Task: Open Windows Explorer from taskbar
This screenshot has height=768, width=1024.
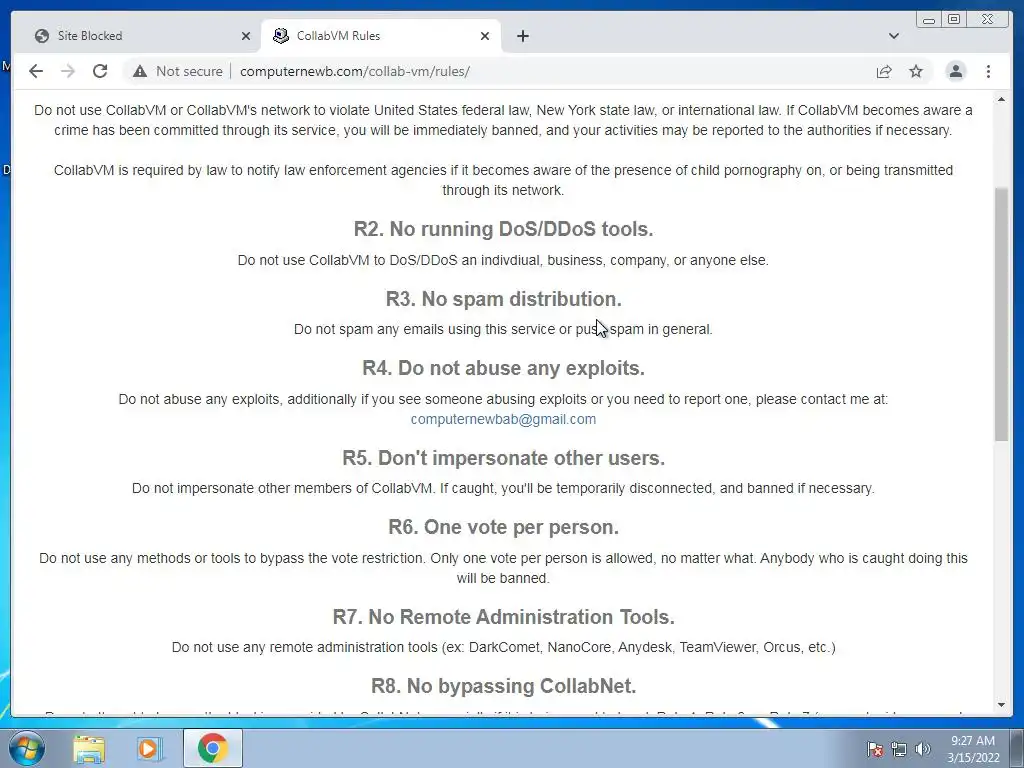Action: pyautogui.click(x=89, y=748)
